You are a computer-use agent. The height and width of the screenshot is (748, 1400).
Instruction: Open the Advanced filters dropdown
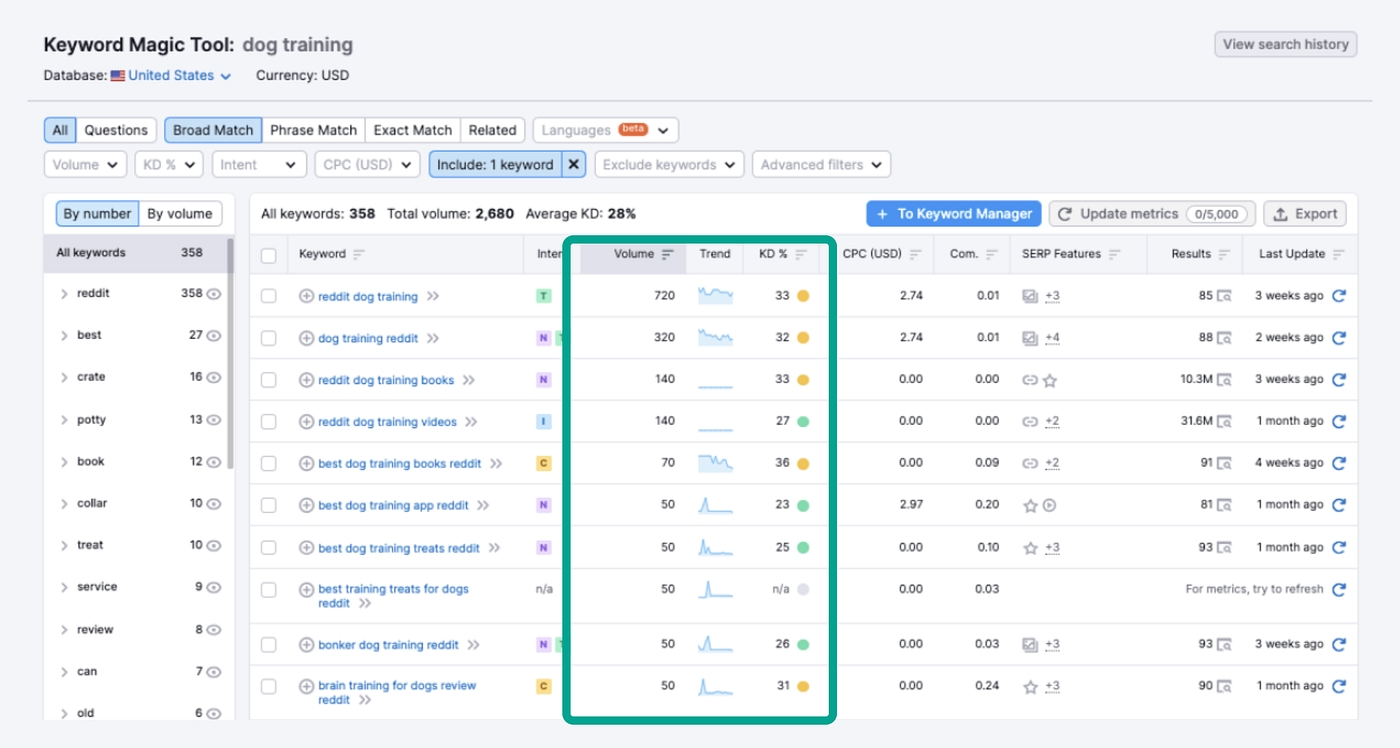point(820,165)
